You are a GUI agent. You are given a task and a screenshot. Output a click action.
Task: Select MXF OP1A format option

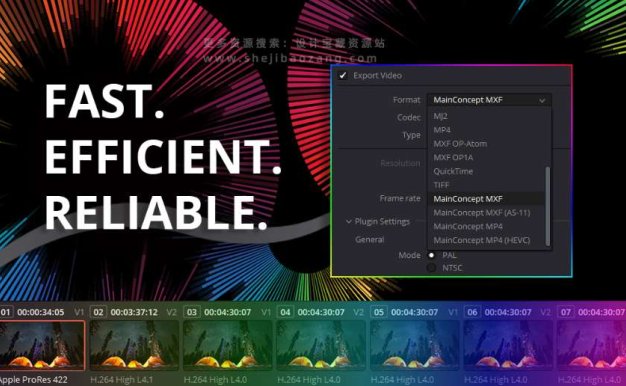(x=453, y=158)
